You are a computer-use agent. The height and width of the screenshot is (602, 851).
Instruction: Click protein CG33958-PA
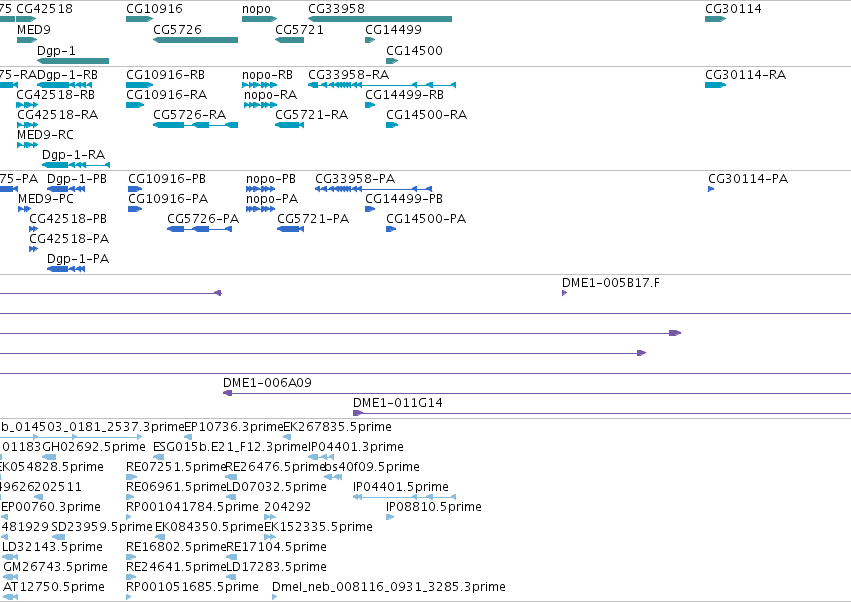pyautogui.click(x=373, y=189)
